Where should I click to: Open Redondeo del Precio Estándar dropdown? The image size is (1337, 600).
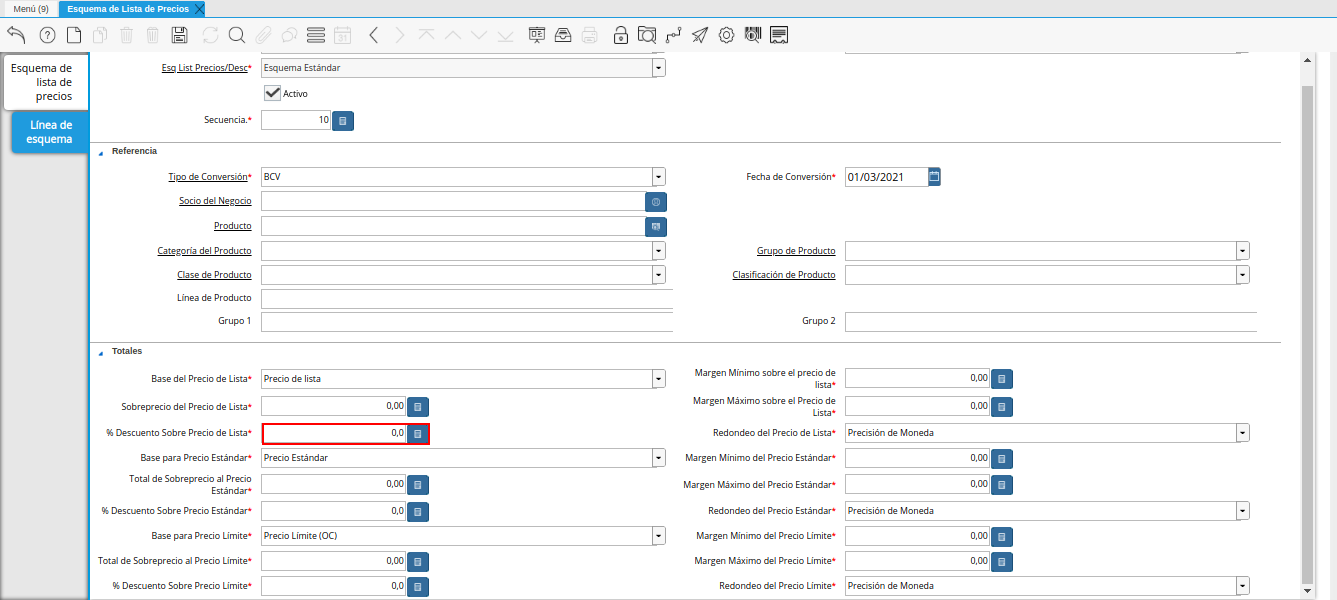tap(1242, 511)
